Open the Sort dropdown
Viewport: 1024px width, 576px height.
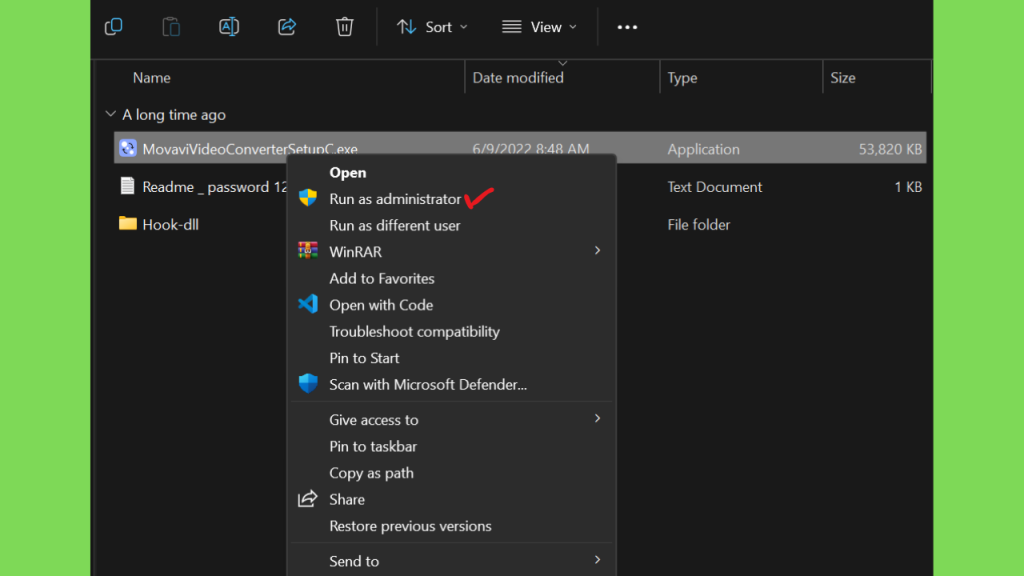[432, 27]
